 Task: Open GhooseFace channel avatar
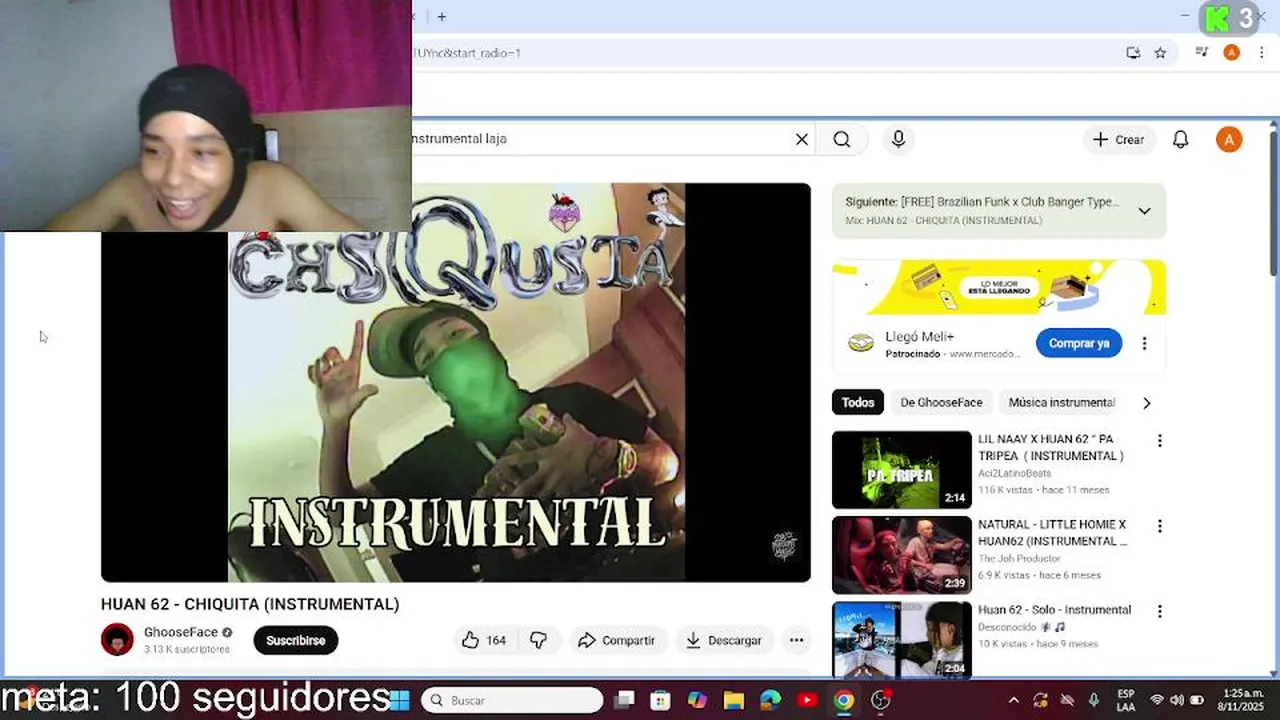tap(117, 640)
